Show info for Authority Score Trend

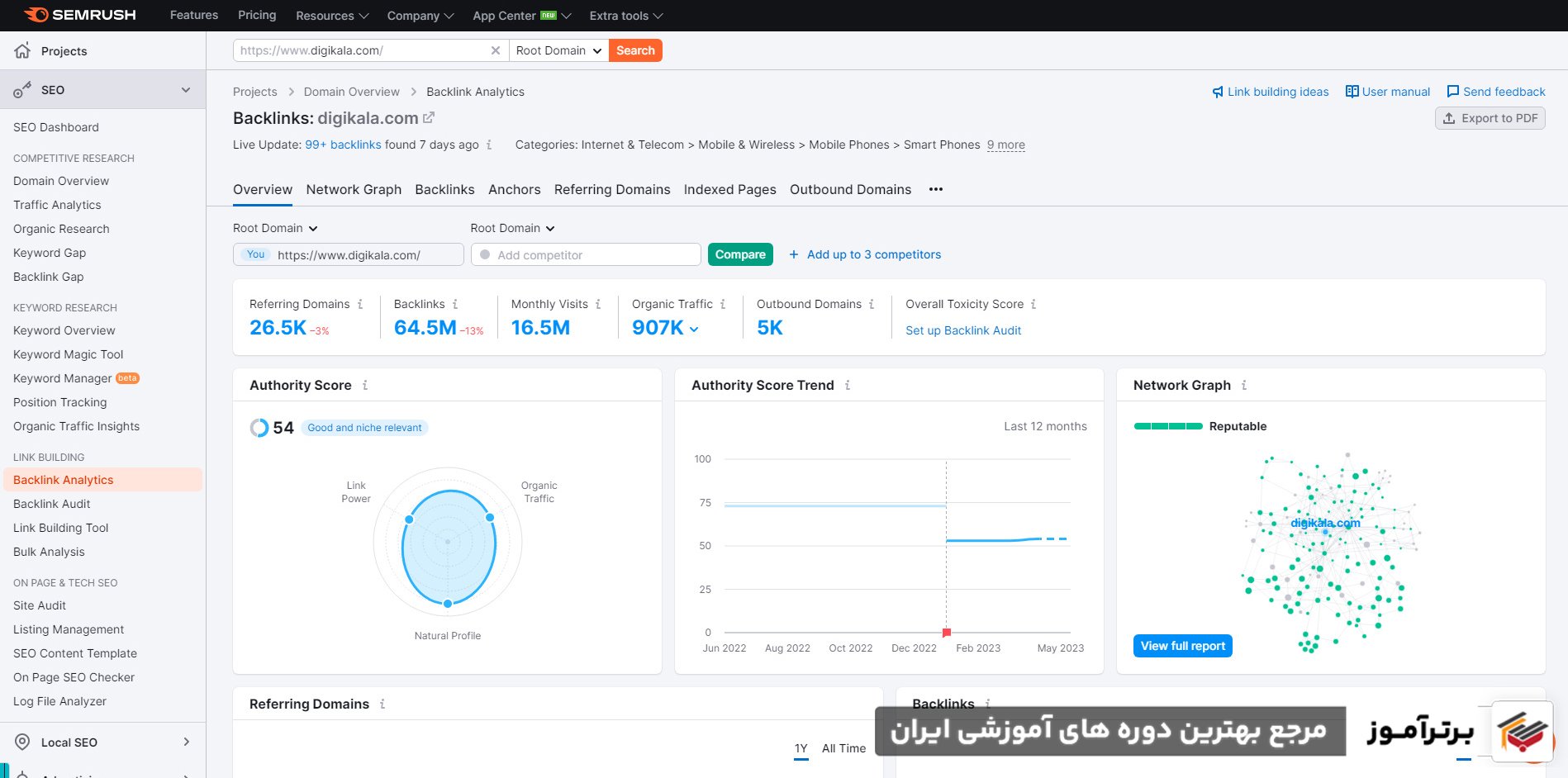848,385
